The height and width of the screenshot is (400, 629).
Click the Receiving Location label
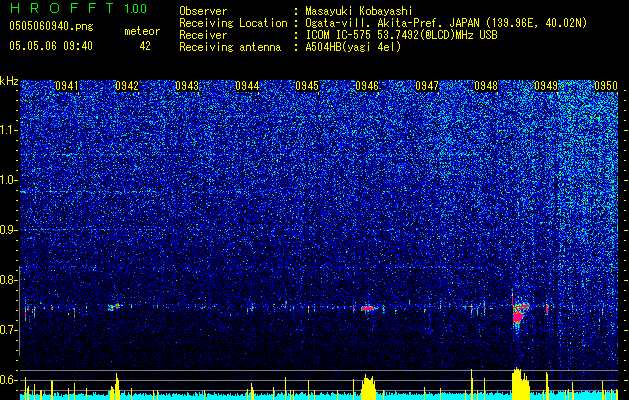point(233,23)
